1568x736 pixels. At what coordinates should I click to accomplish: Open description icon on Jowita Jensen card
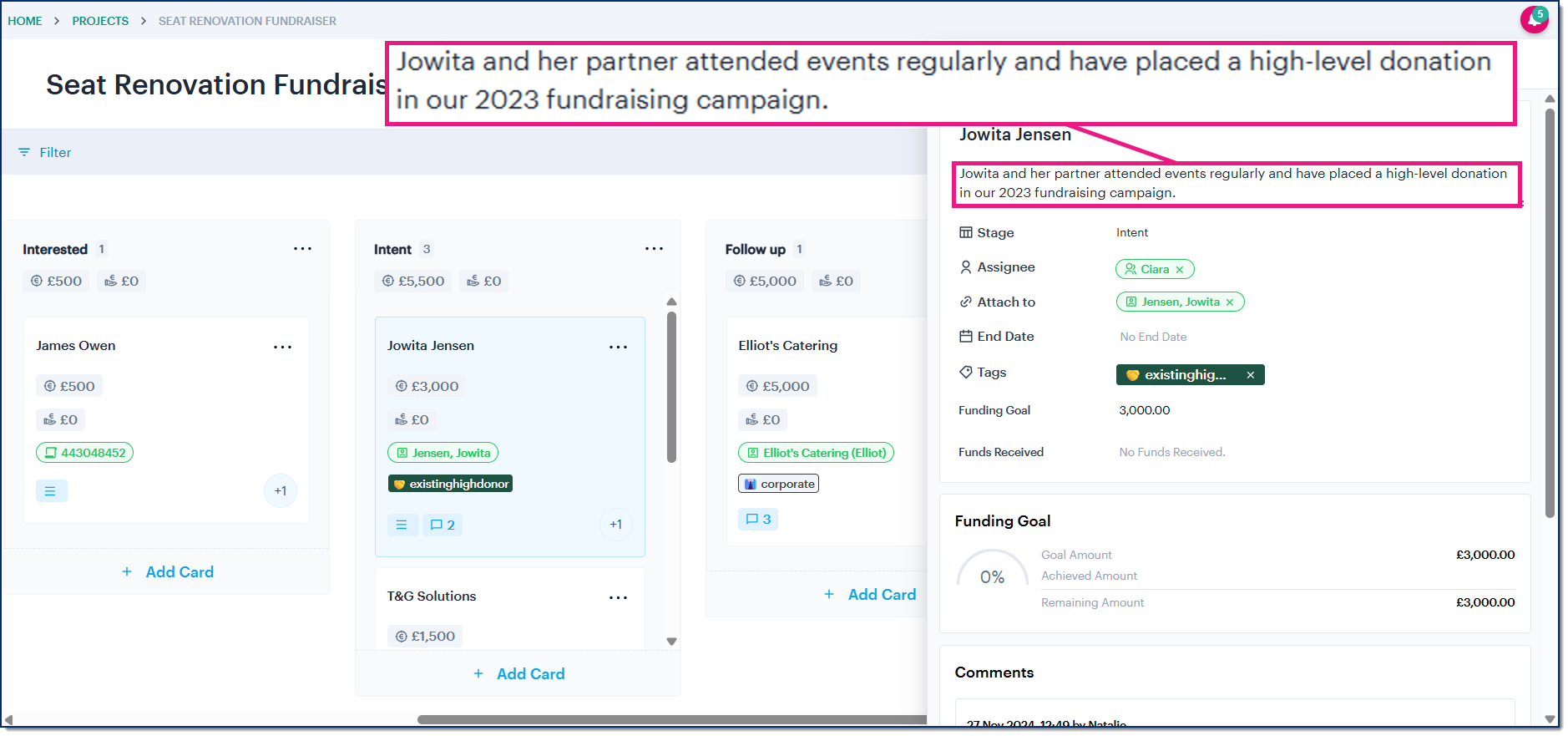coord(402,525)
